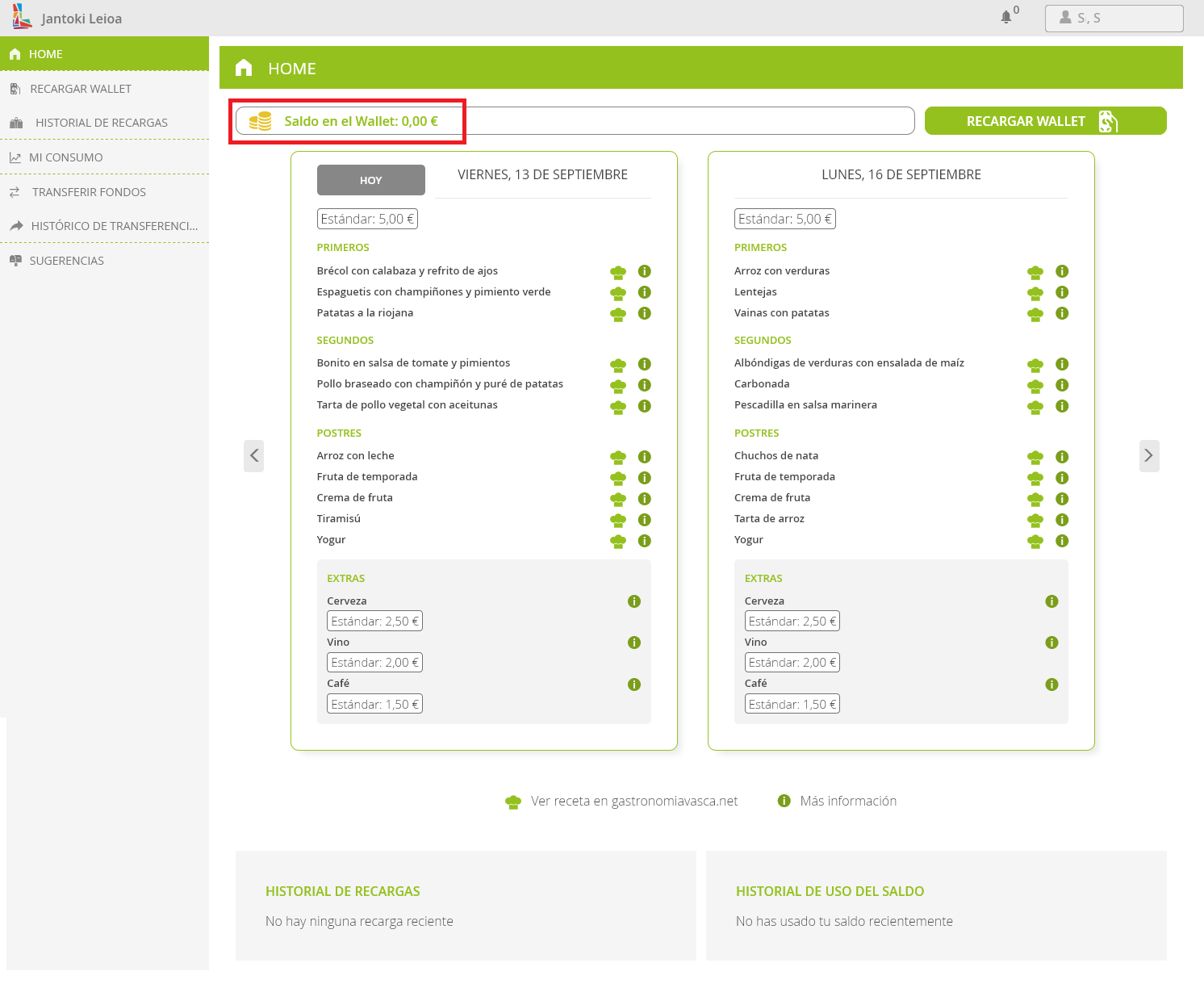Show info for Patatas a la riojana

[644, 313]
